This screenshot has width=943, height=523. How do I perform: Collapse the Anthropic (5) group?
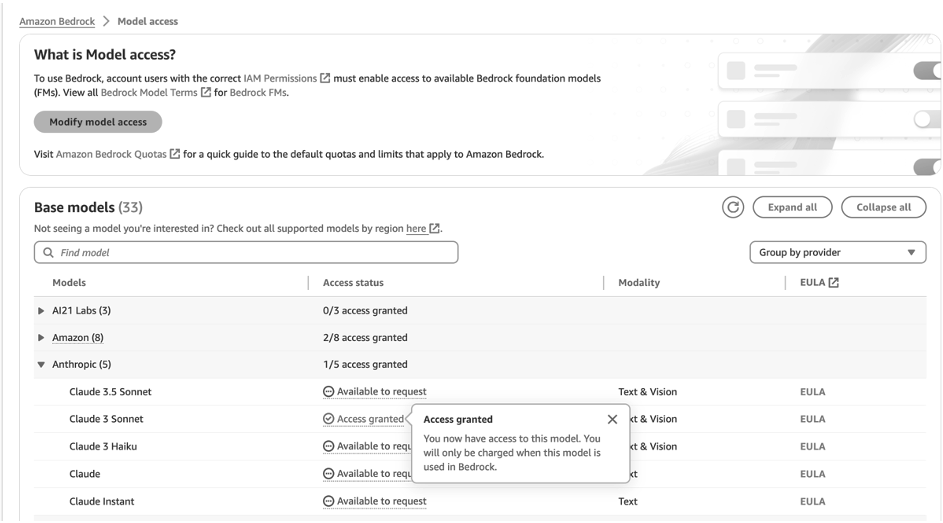(x=41, y=364)
